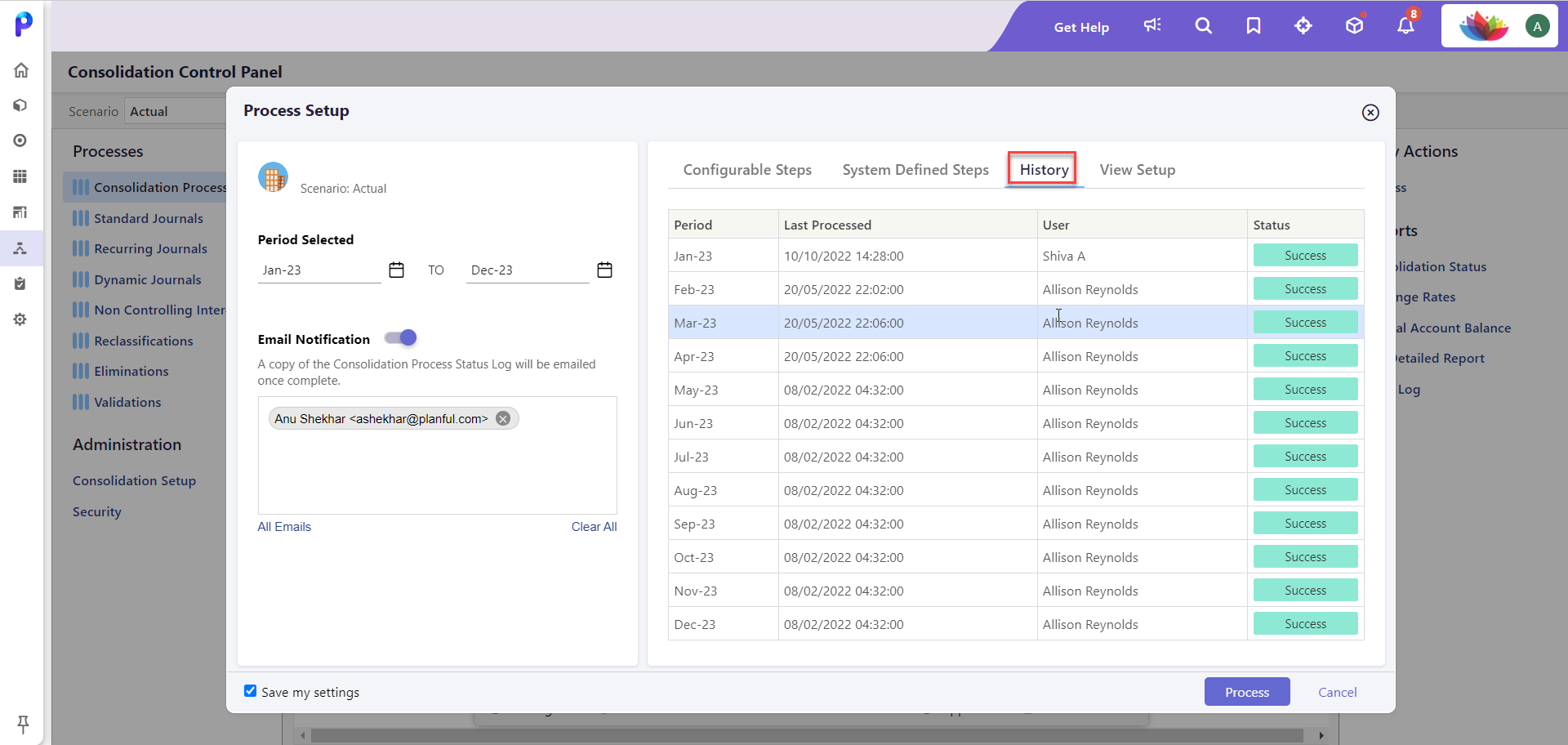The height and width of the screenshot is (745, 1568).
Task: Click the Status column header
Action: coord(1305,225)
